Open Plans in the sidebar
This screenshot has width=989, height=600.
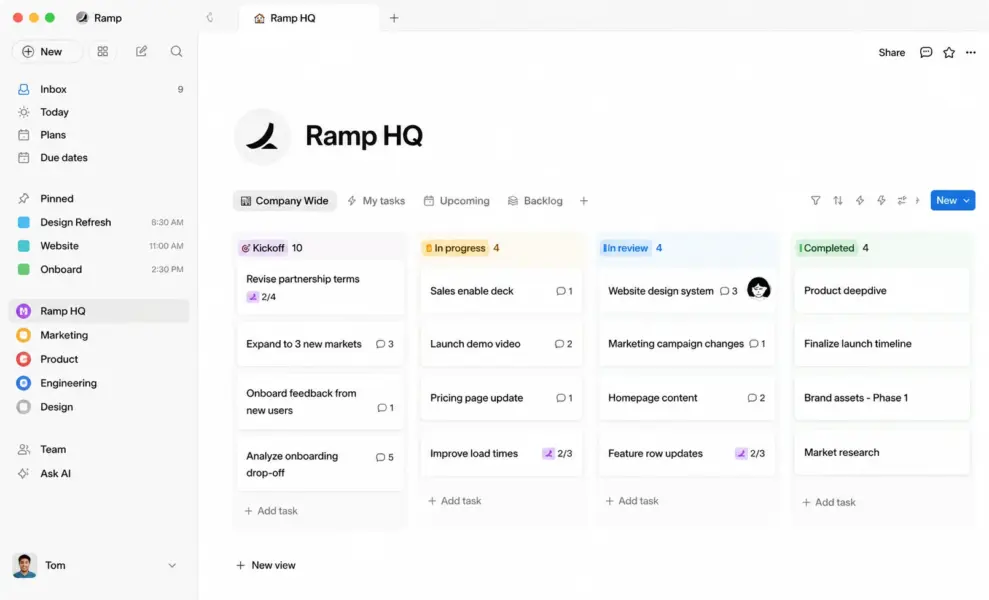(x=100, y=134)
